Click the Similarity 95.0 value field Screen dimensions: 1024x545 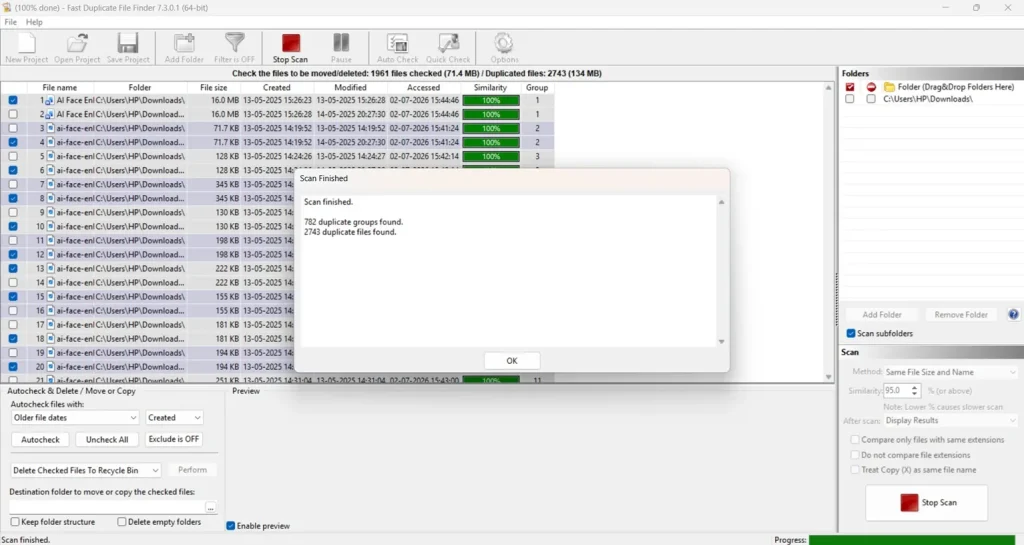(896, 391)
